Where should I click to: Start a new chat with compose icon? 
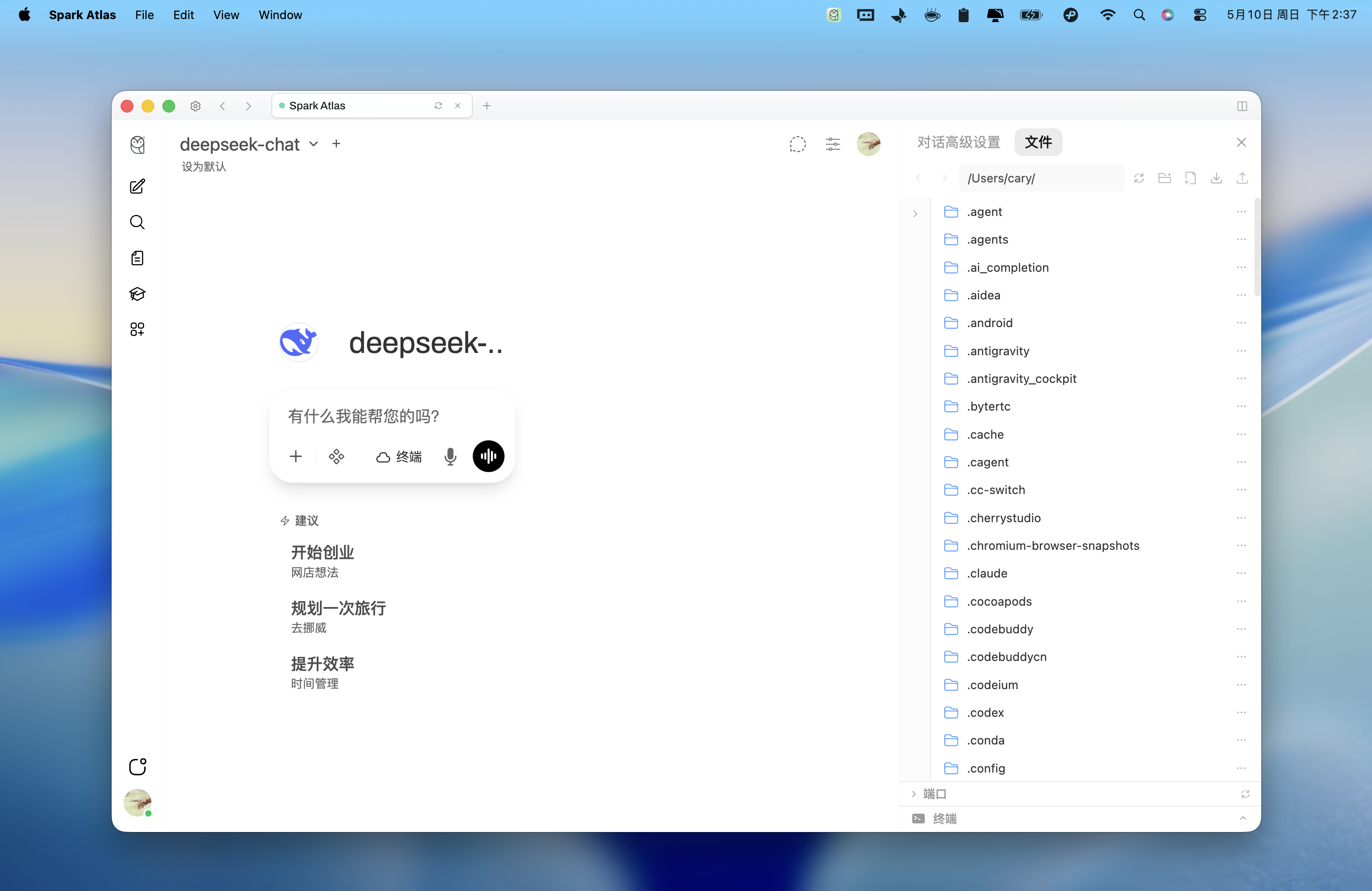tap(137, 186)
